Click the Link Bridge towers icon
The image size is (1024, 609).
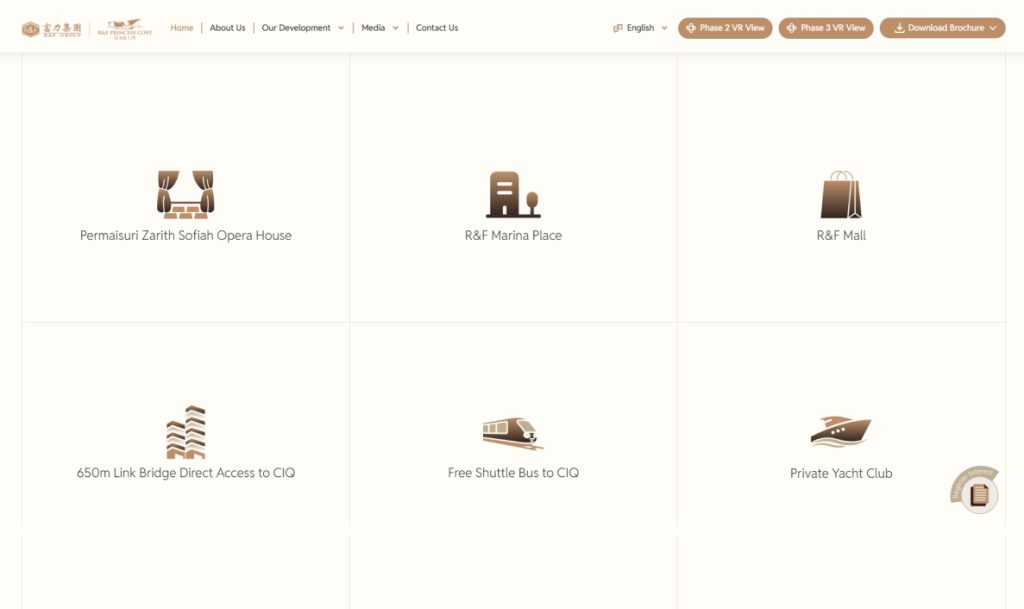point(186,432)
